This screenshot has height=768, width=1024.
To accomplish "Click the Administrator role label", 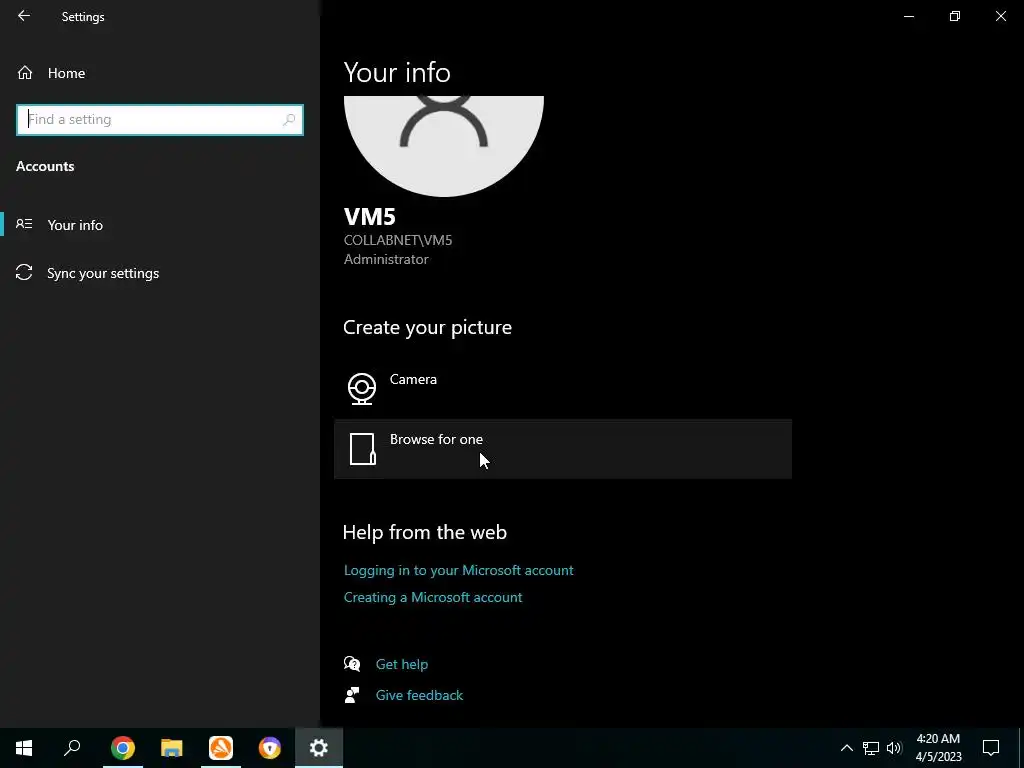I will tap(386, 259).
